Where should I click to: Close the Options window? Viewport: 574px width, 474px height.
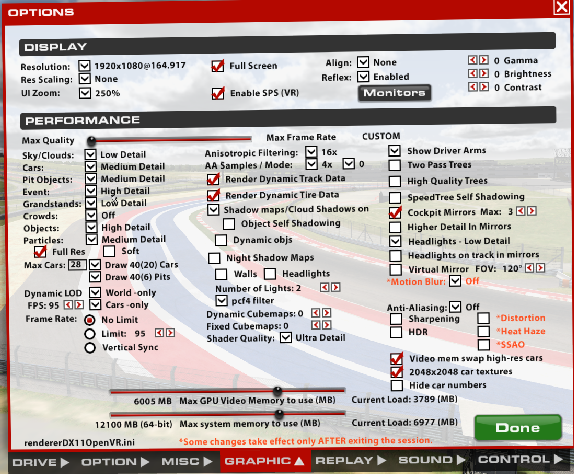(x=562, y=7)
